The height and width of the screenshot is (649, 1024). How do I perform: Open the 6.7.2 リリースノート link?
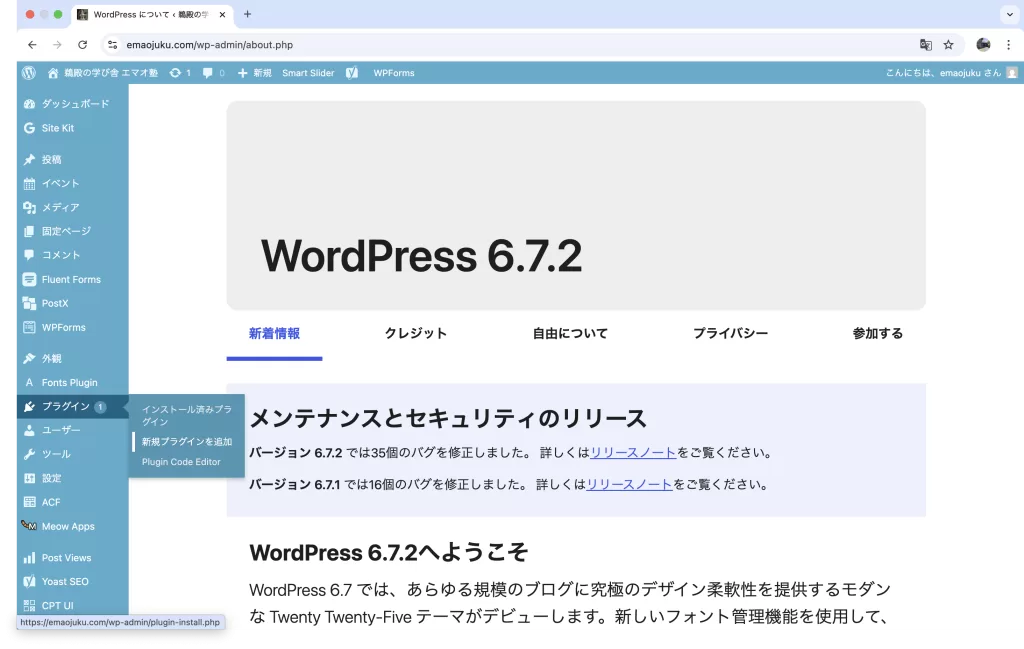(633, 452)
